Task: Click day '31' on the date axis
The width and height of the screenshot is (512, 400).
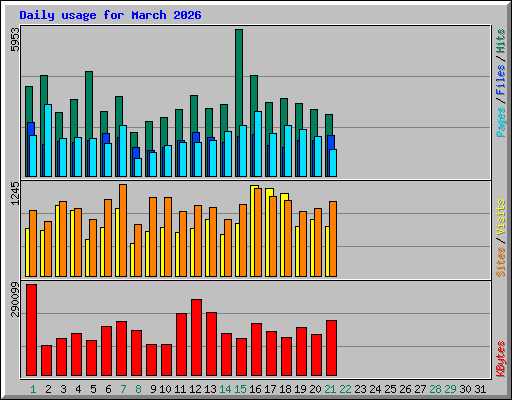Action: click(480, 389)
